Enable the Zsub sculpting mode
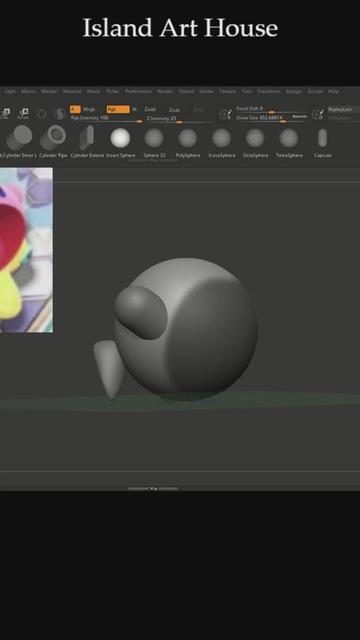The height and width of the screenshot is (640, 360). [x=174, y=110]
